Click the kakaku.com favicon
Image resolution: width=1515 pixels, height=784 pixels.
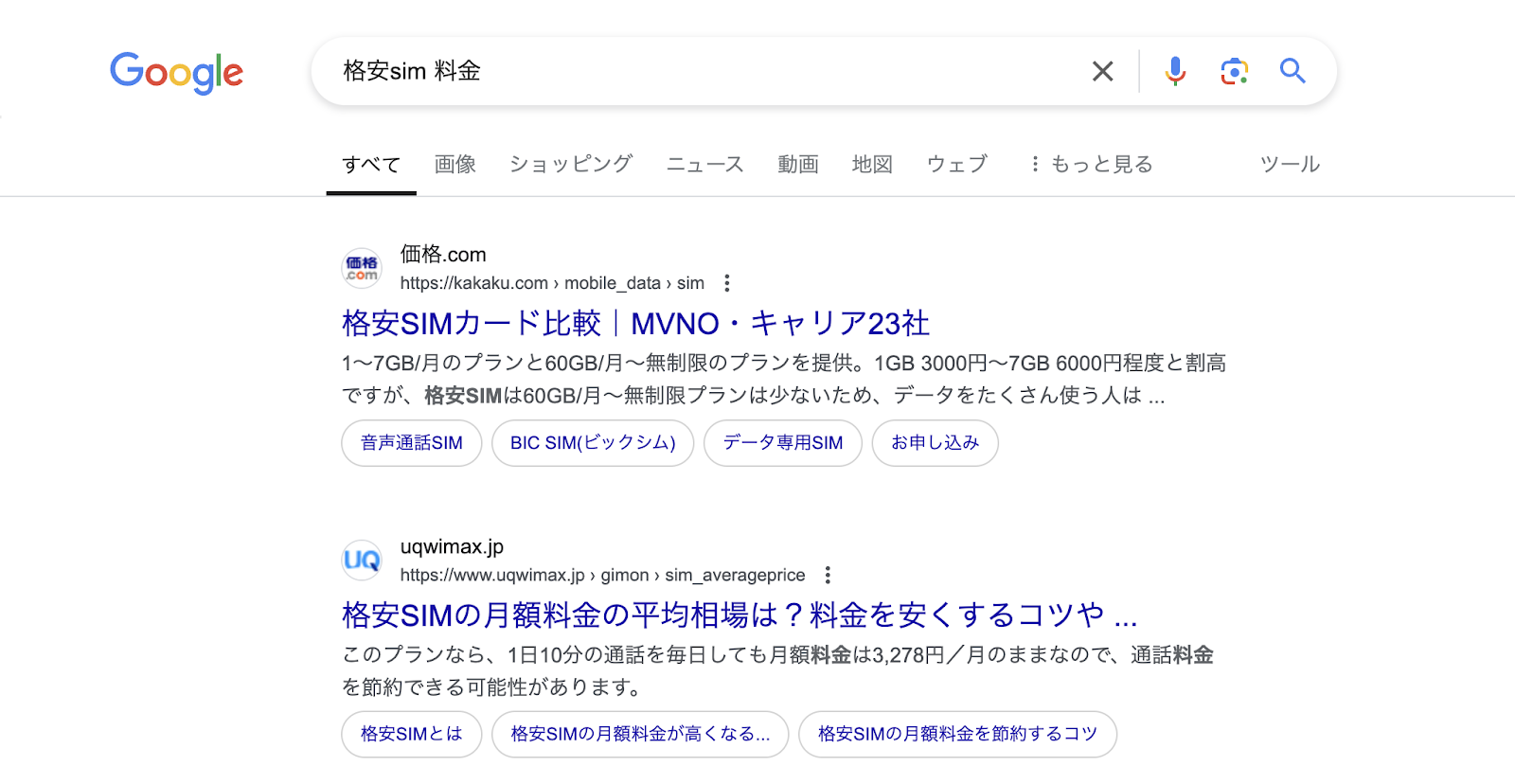(x=362, y=269)
